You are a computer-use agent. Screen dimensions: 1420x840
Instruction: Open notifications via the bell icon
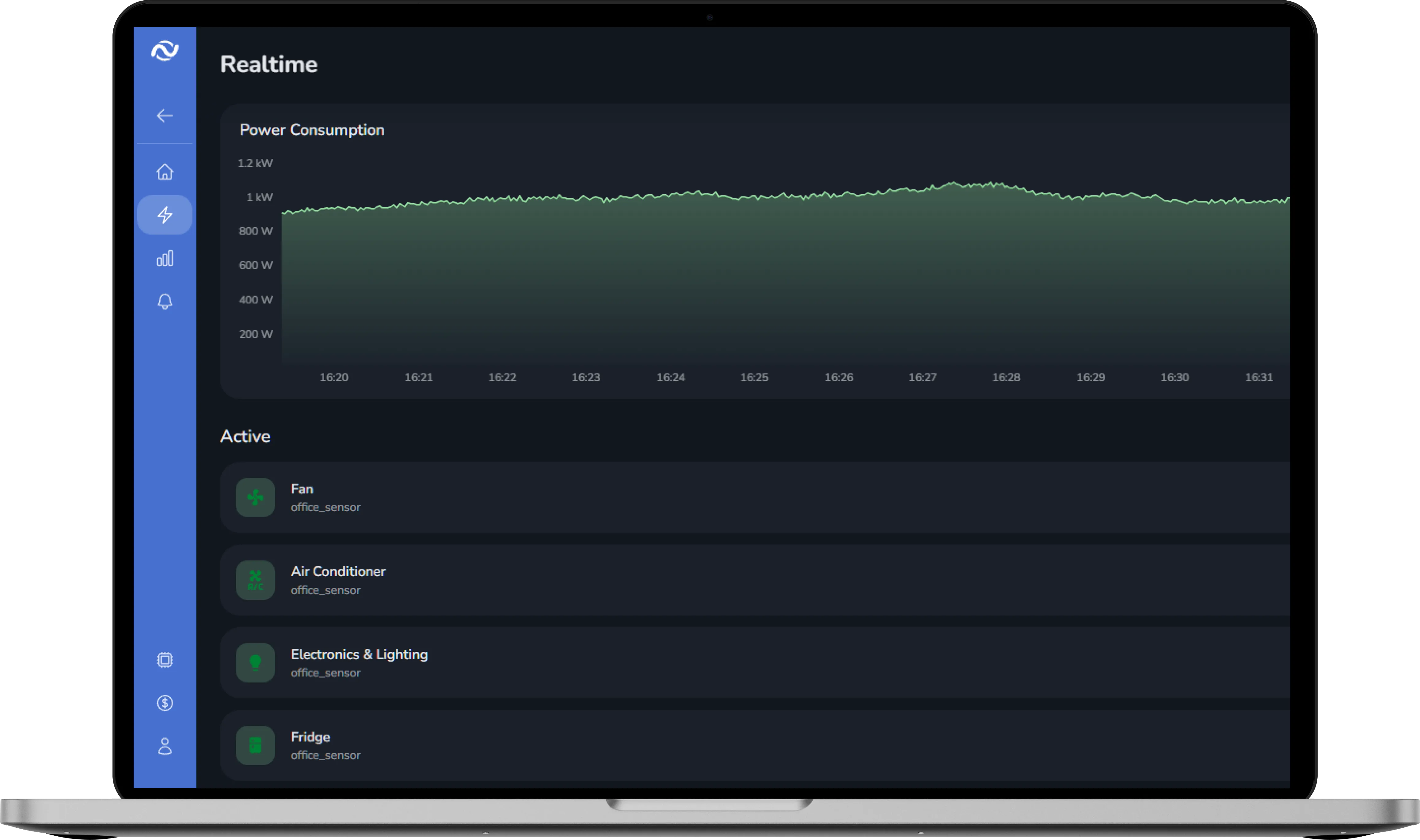(165, 302)
